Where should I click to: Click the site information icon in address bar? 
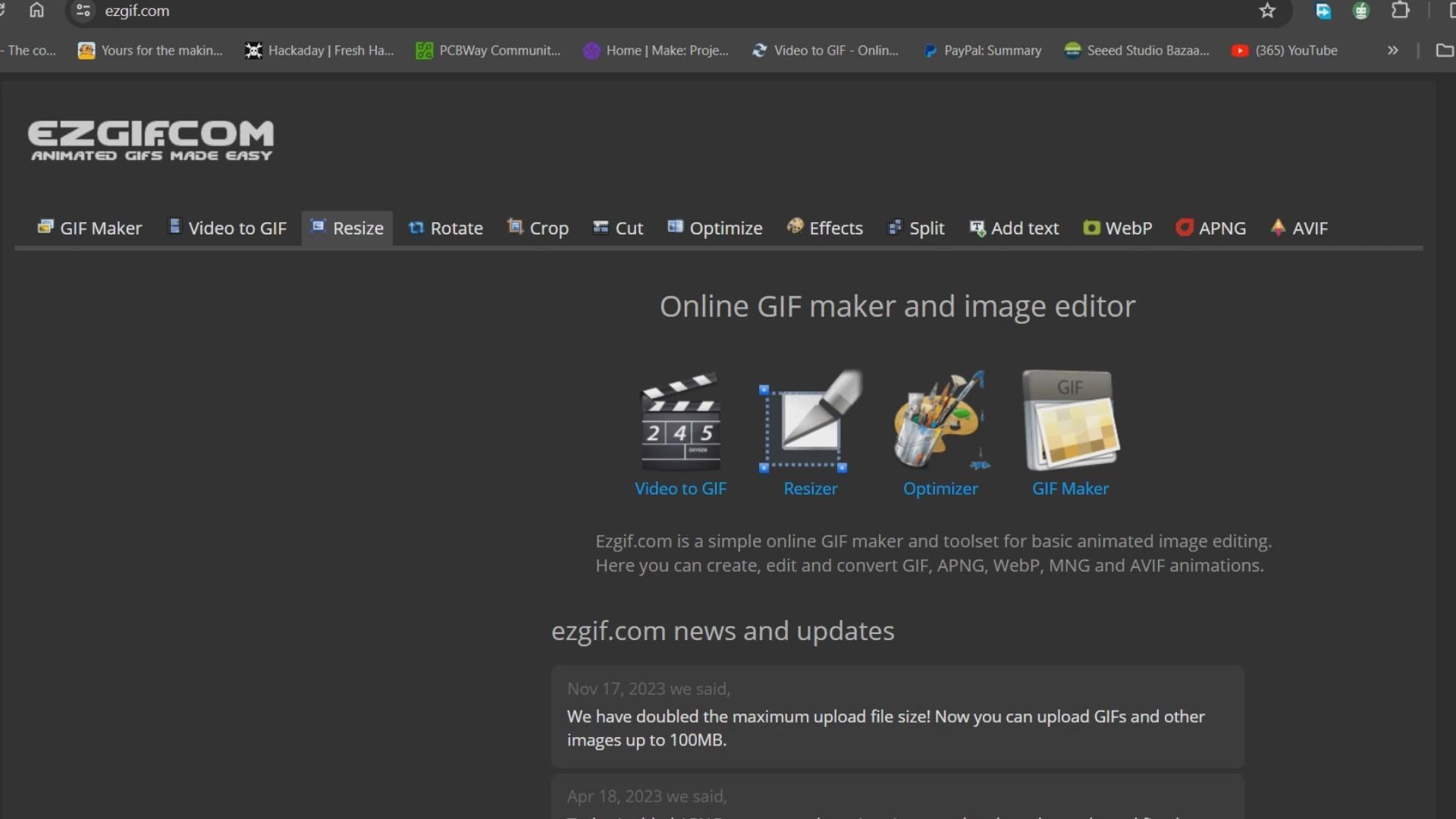pyautogui.click(x=83, y=11)
